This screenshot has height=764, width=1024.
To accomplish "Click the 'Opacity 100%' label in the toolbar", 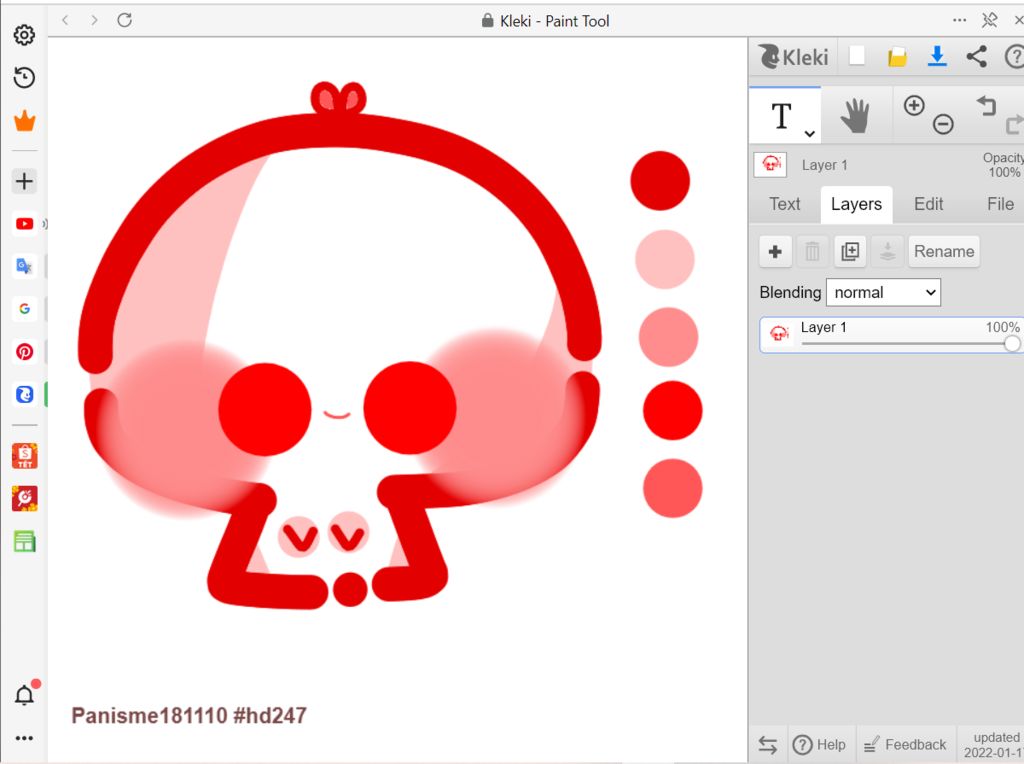I will pos(1003,165).
